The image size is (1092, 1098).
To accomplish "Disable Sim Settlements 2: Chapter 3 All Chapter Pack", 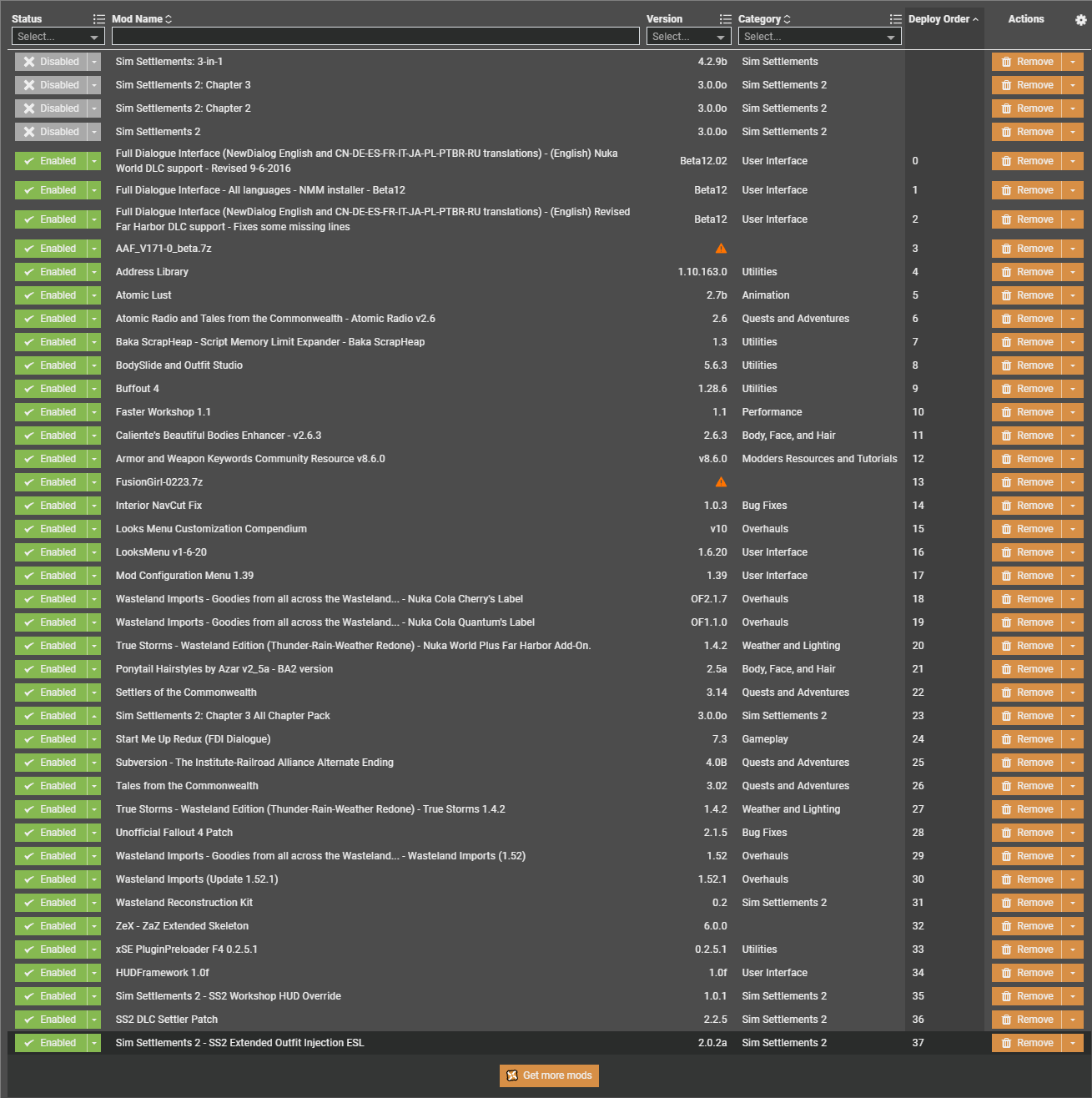I will 51,716.
